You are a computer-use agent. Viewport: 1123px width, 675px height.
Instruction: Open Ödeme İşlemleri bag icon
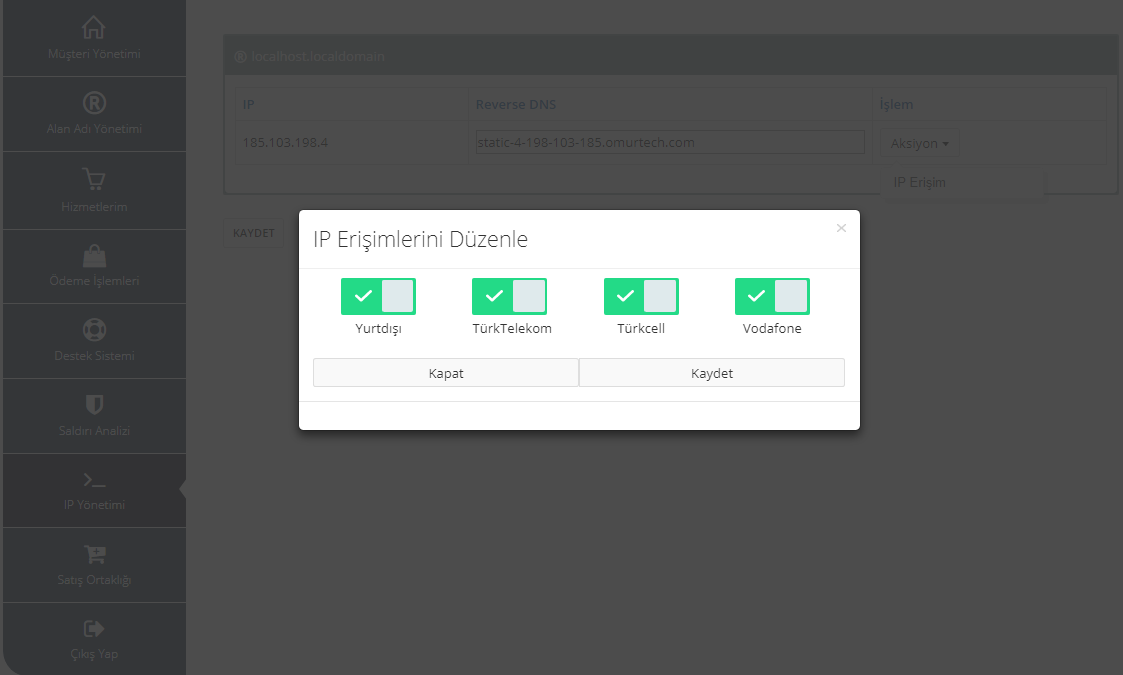[94, 255]
